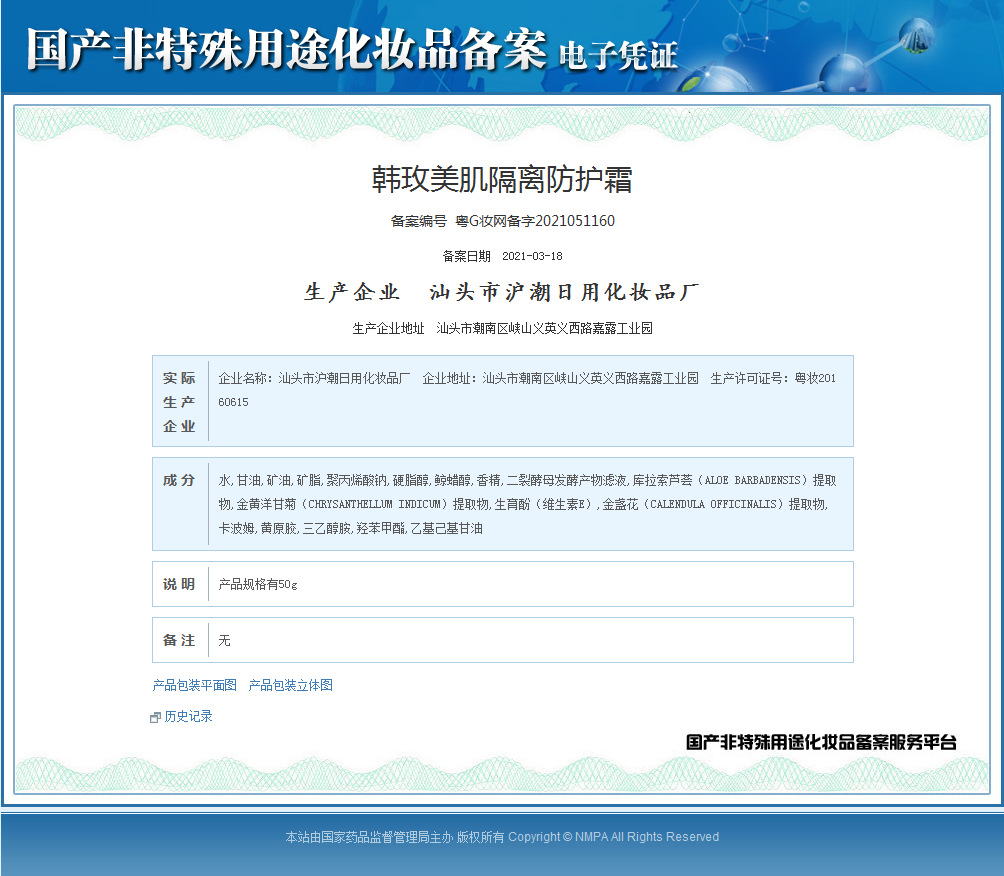This screenshot has height=876, width=1004.
Task: Click the ingredient text CHRYSANTHELLUM INDICUM
Action: (375, 505)
